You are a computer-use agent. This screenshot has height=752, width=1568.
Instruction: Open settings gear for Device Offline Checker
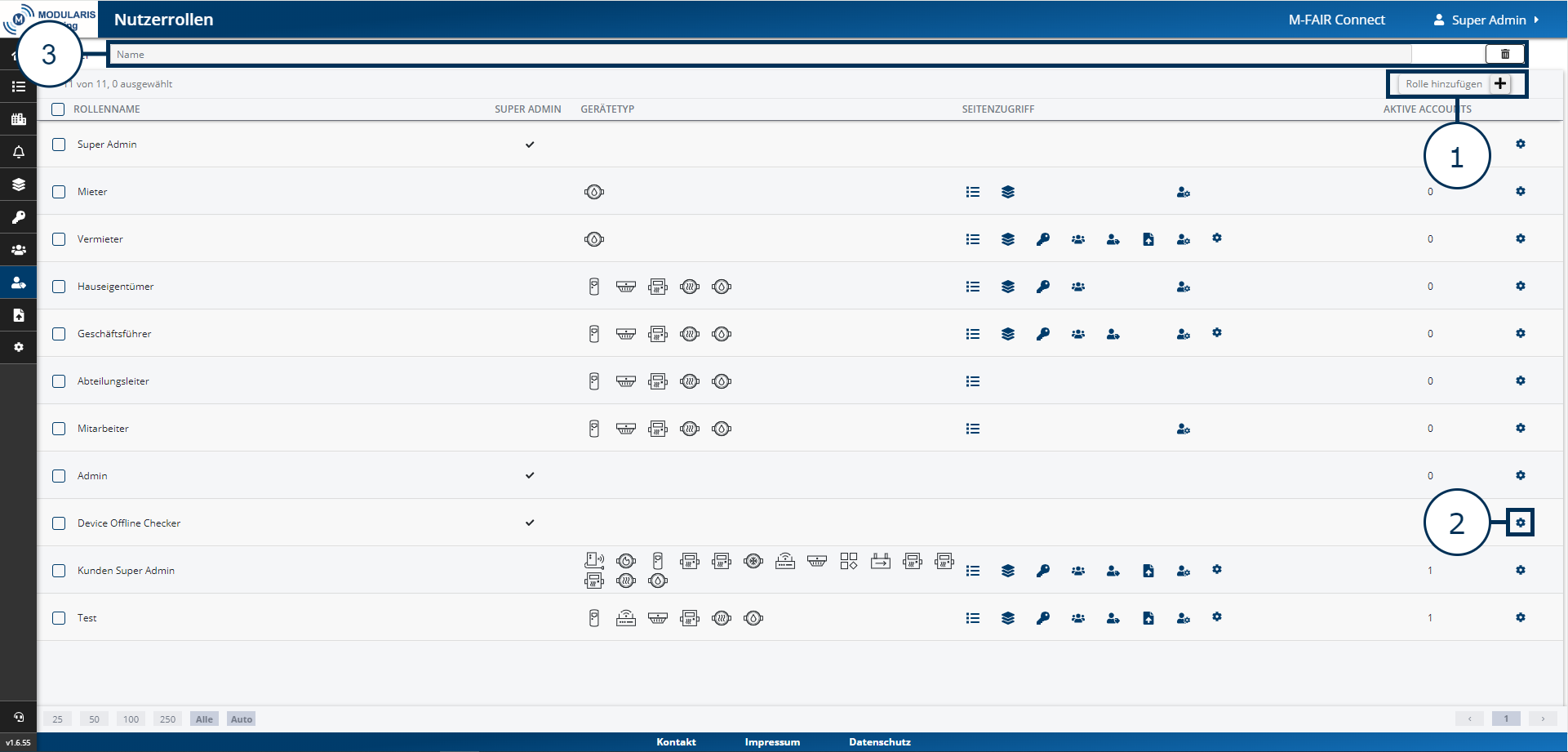click(x=1520, y=523)
